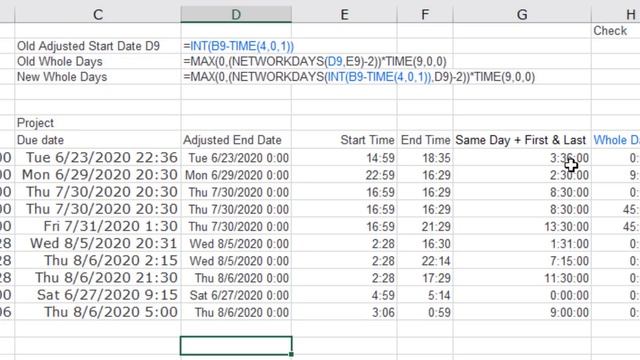Select the New Whole Days NETWORKDAYS(INT(...)) formula
The image size is (640, 360).
359,77
